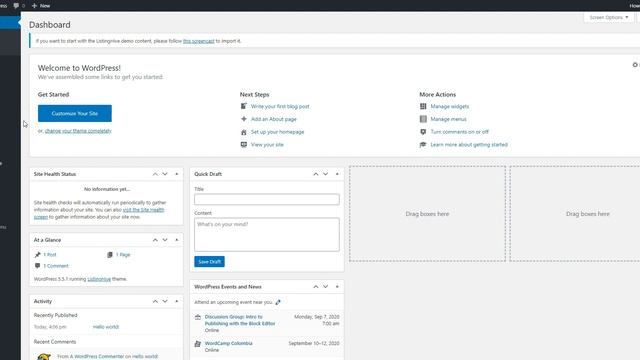This screenshot has height=360, width=640.
Task: Click the Save Draft button
Action: coord(209,262)
